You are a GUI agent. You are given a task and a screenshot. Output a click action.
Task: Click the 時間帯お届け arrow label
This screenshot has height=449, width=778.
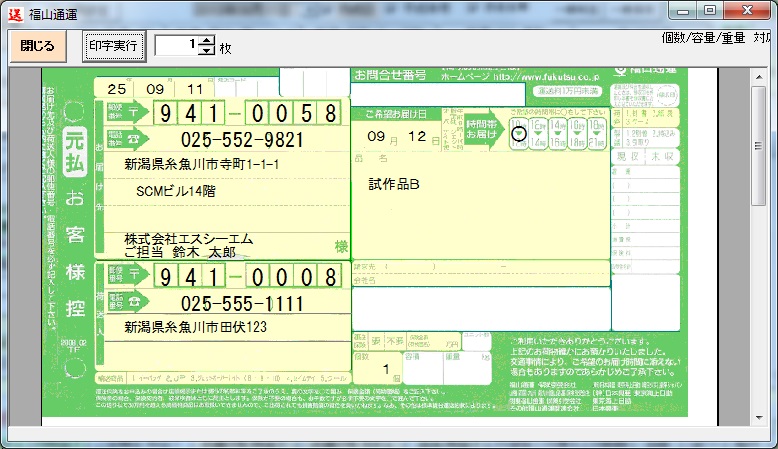pyautogui.click(x=483, y=129)
